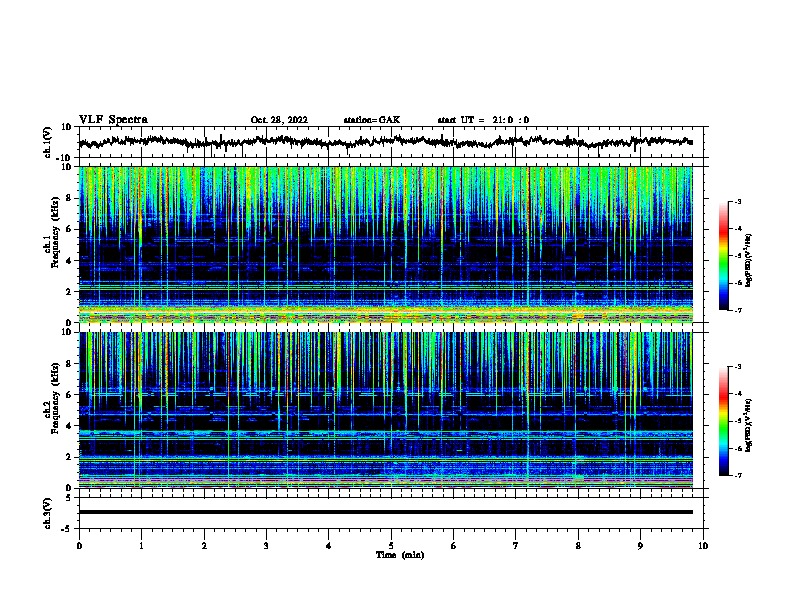The width and height of the screenshot is (792, 612).
Task: Click time axis tick label "6"
Action: (x=454, y=546)
